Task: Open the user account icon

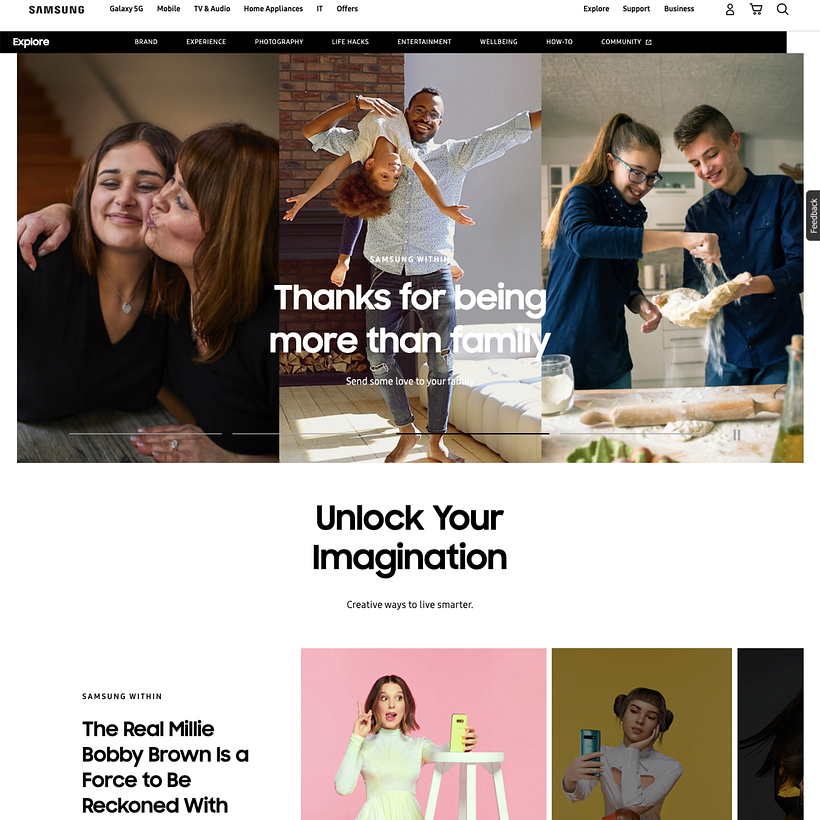Action: coord(730,9)
